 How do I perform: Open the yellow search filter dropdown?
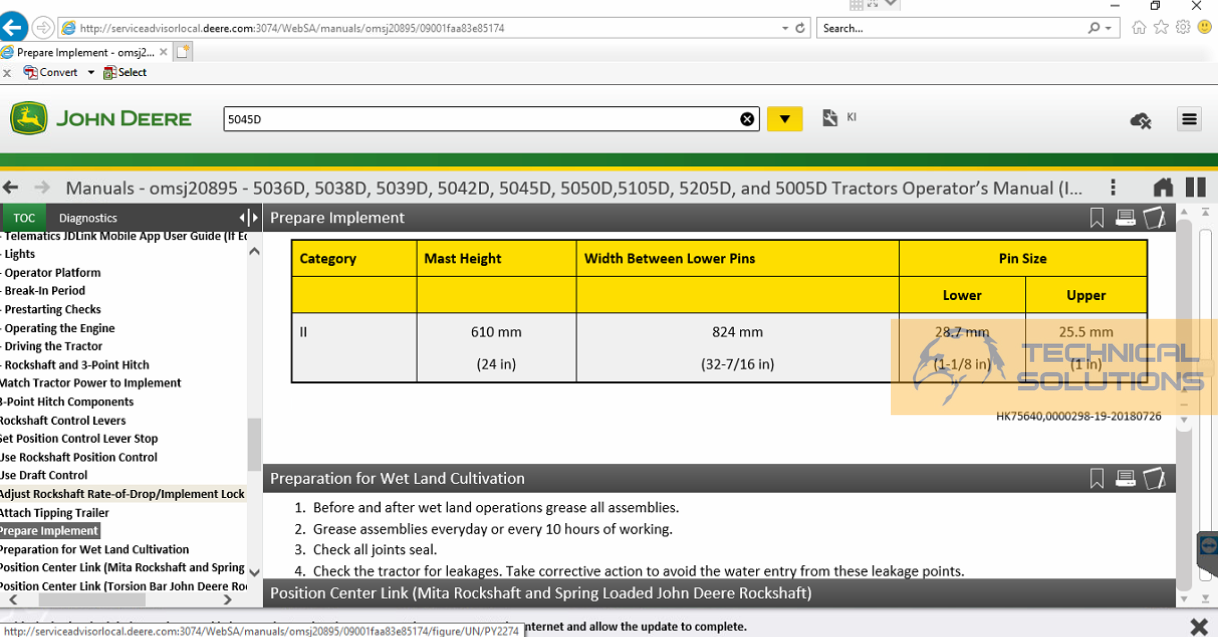tap(785, 118)
